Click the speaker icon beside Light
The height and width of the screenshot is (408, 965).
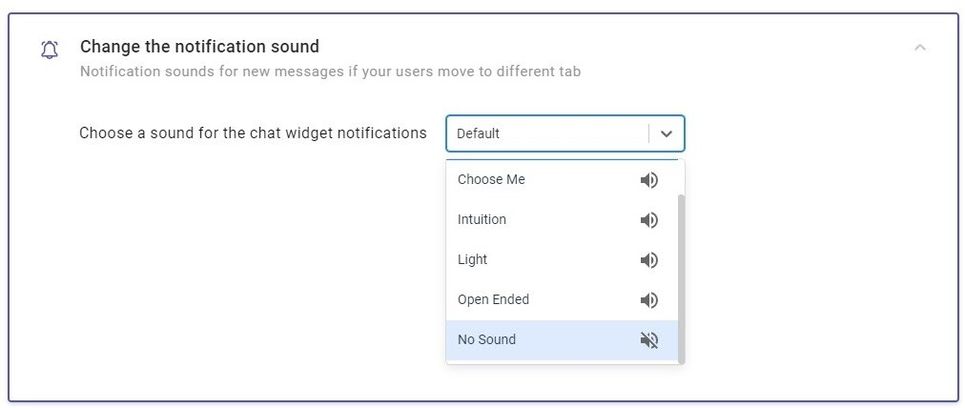click(x=649, y=260)
